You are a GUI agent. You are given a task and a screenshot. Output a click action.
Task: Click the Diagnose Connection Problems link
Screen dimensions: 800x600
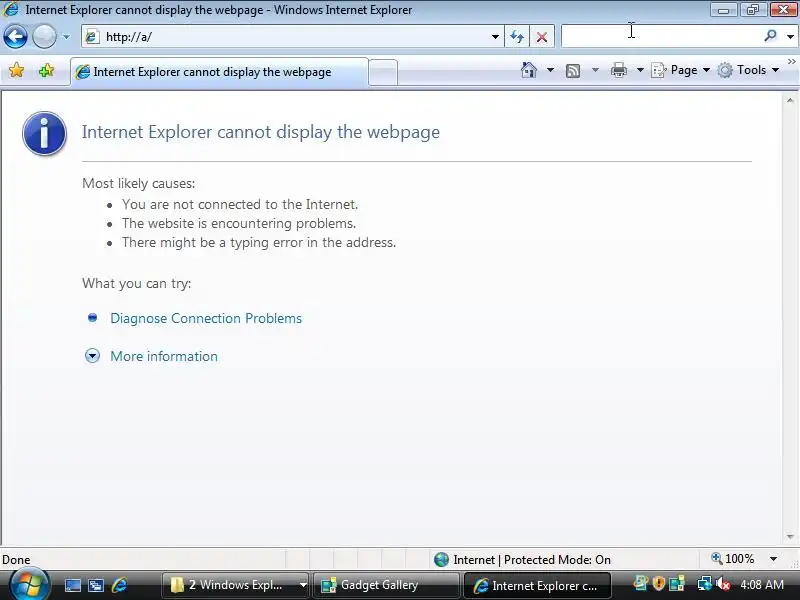pos(206,318)
